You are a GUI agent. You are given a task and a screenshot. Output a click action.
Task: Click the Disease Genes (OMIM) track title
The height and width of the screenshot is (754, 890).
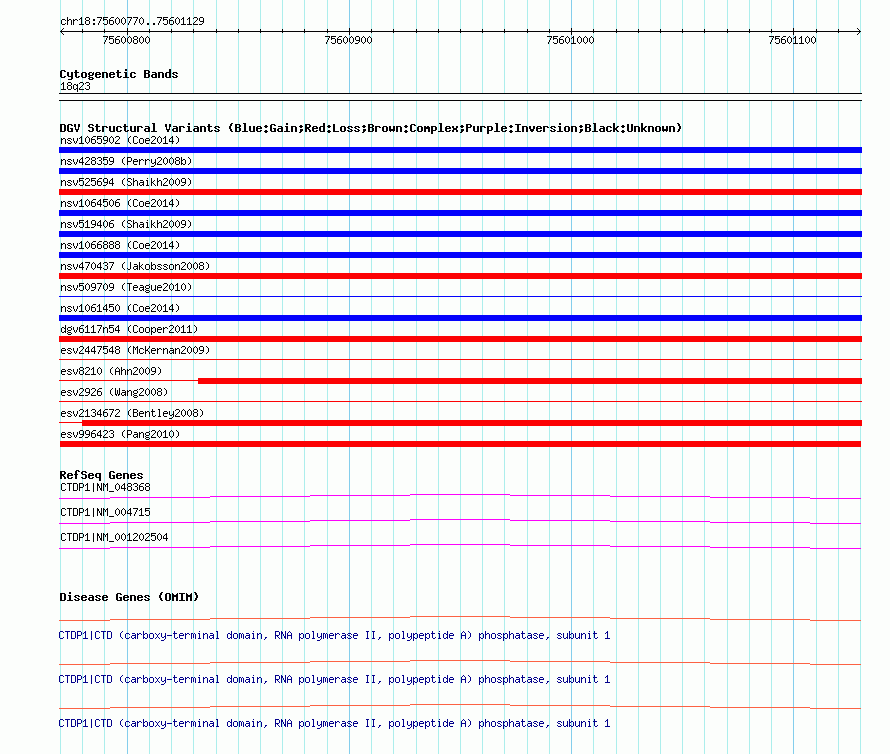129,597
